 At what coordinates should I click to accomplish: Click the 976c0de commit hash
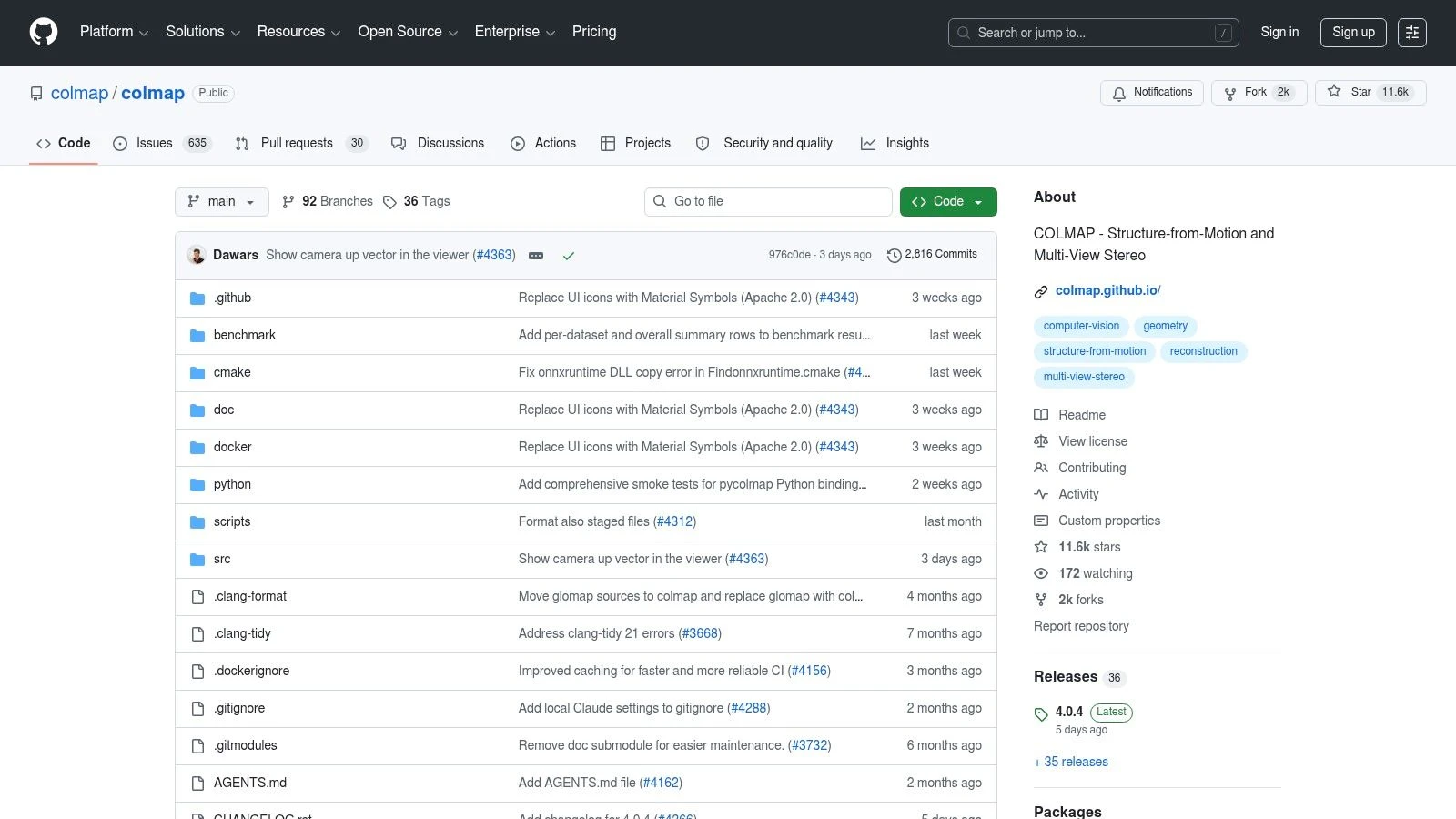pos(789,255)
